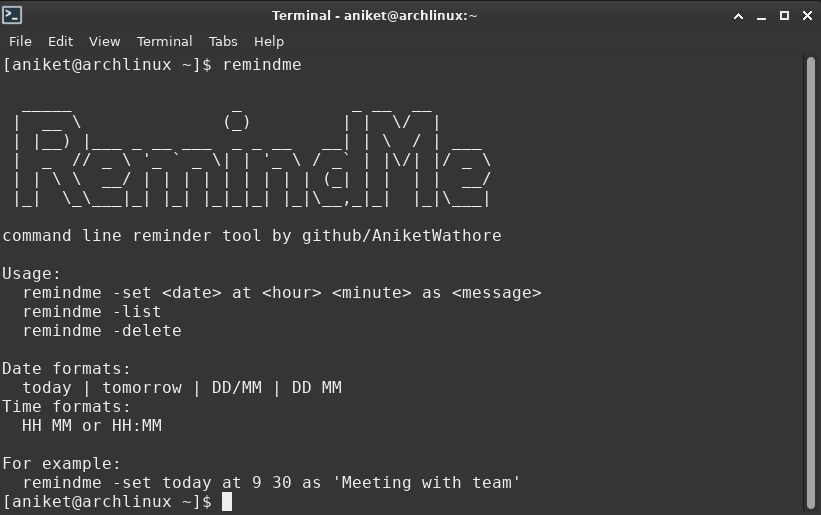Click the 'For example:' heading

(x=61, y=464)
